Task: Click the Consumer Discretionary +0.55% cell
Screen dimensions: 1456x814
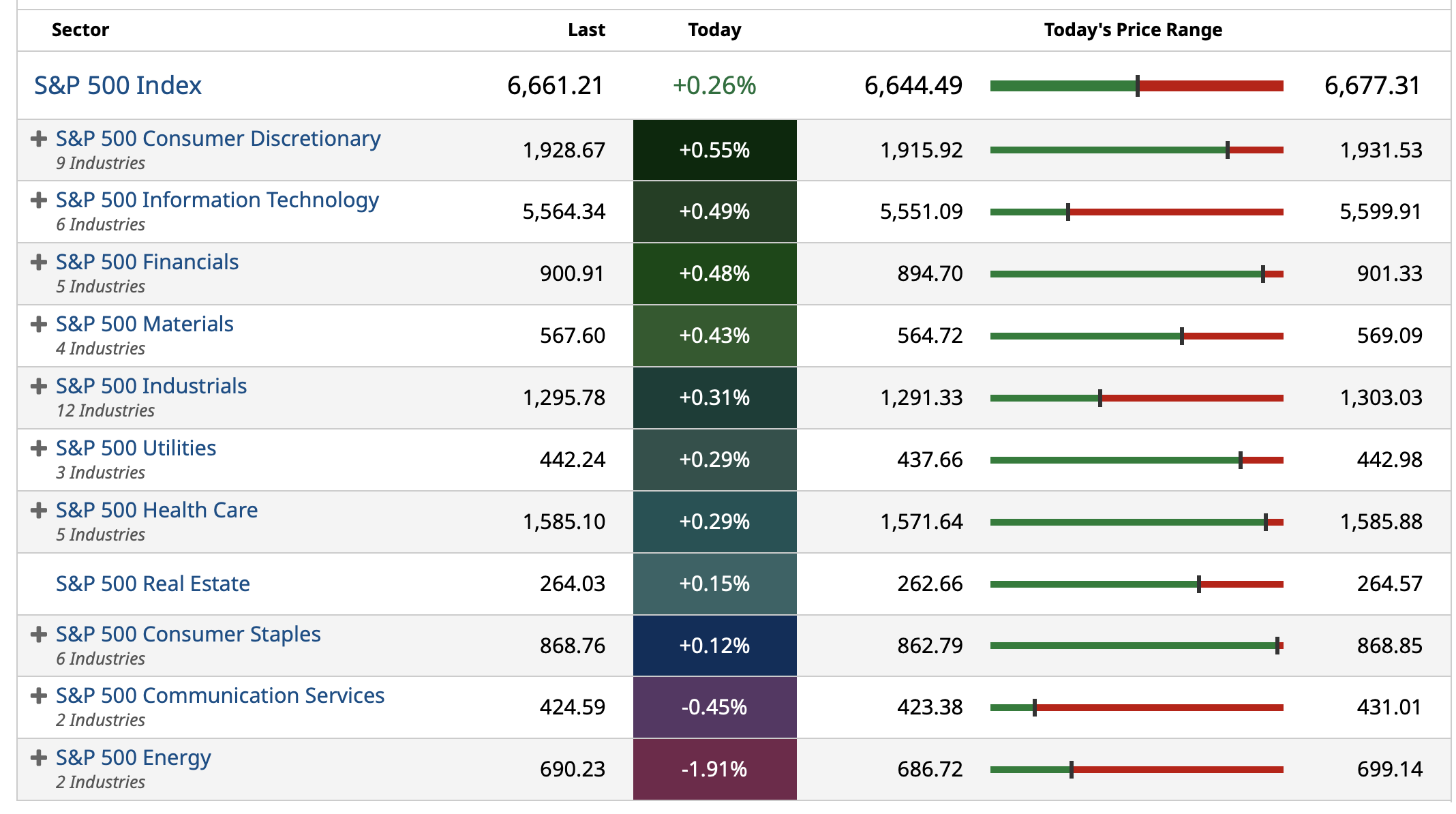Action: [714, 150]
